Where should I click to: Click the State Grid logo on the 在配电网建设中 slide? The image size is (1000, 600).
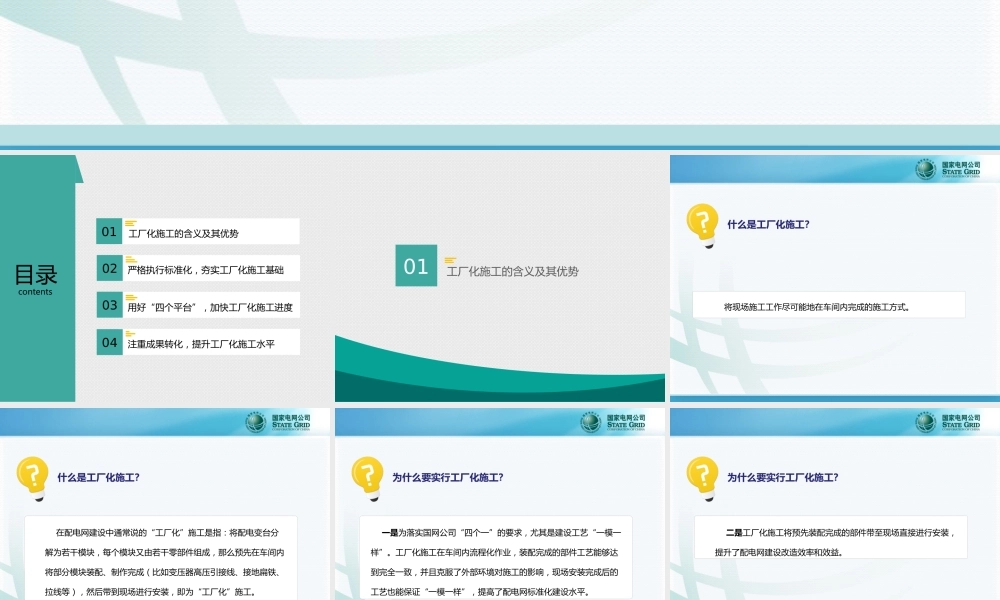278,422
